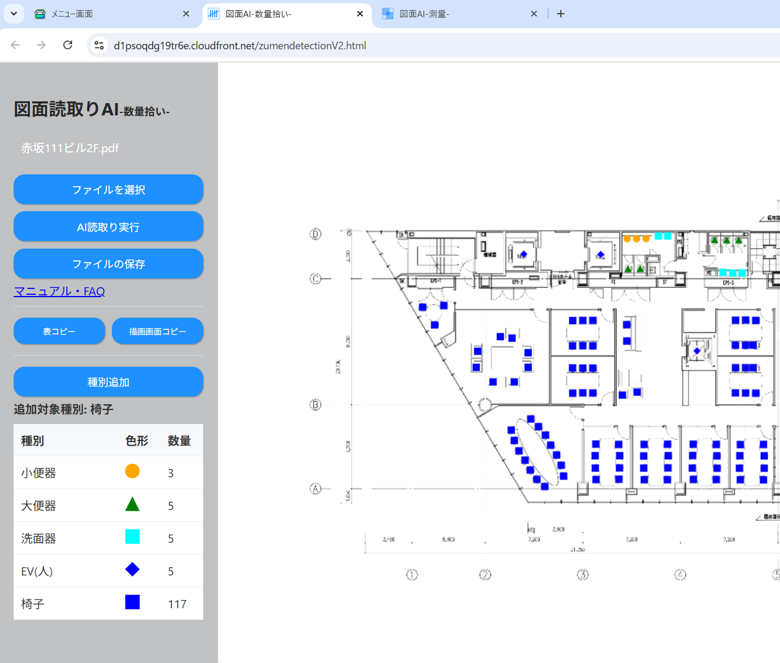This screenshot has width=780, height=663.
Task: Expand the tab search dropdown arrow
Action: click(x=14, y=14)
